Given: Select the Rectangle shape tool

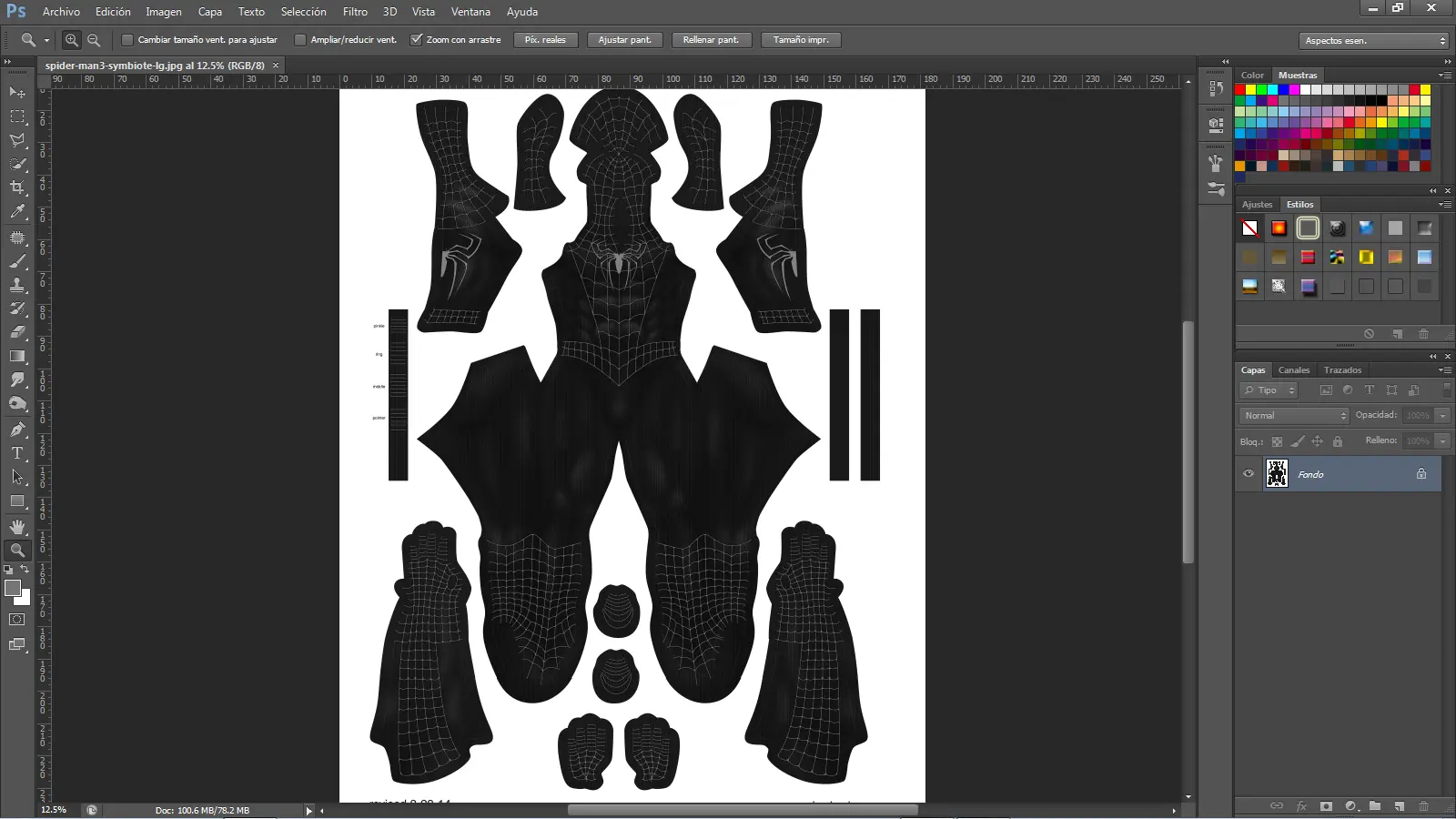Looking at the screenshot, I should (x=17, y=500).
